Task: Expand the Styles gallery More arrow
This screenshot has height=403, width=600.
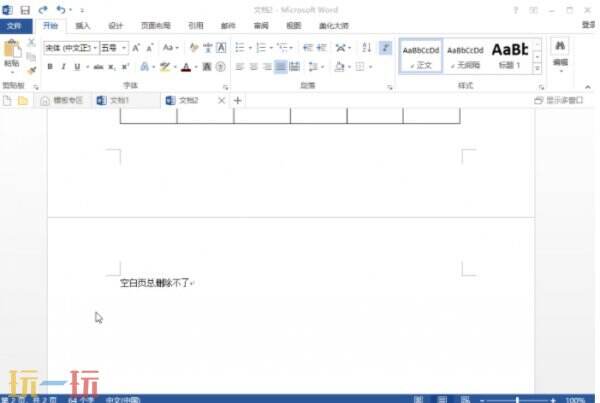Action: (x=537, y=68)
